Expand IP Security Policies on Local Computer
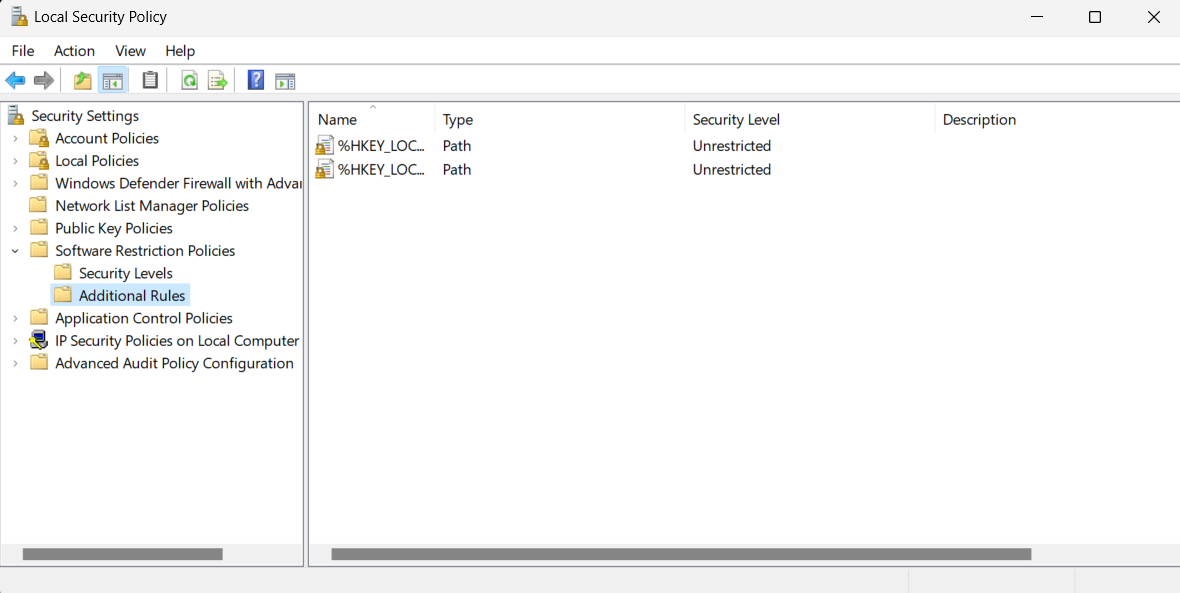Screen dimensions: 1180x593 (x=14, y=340)
